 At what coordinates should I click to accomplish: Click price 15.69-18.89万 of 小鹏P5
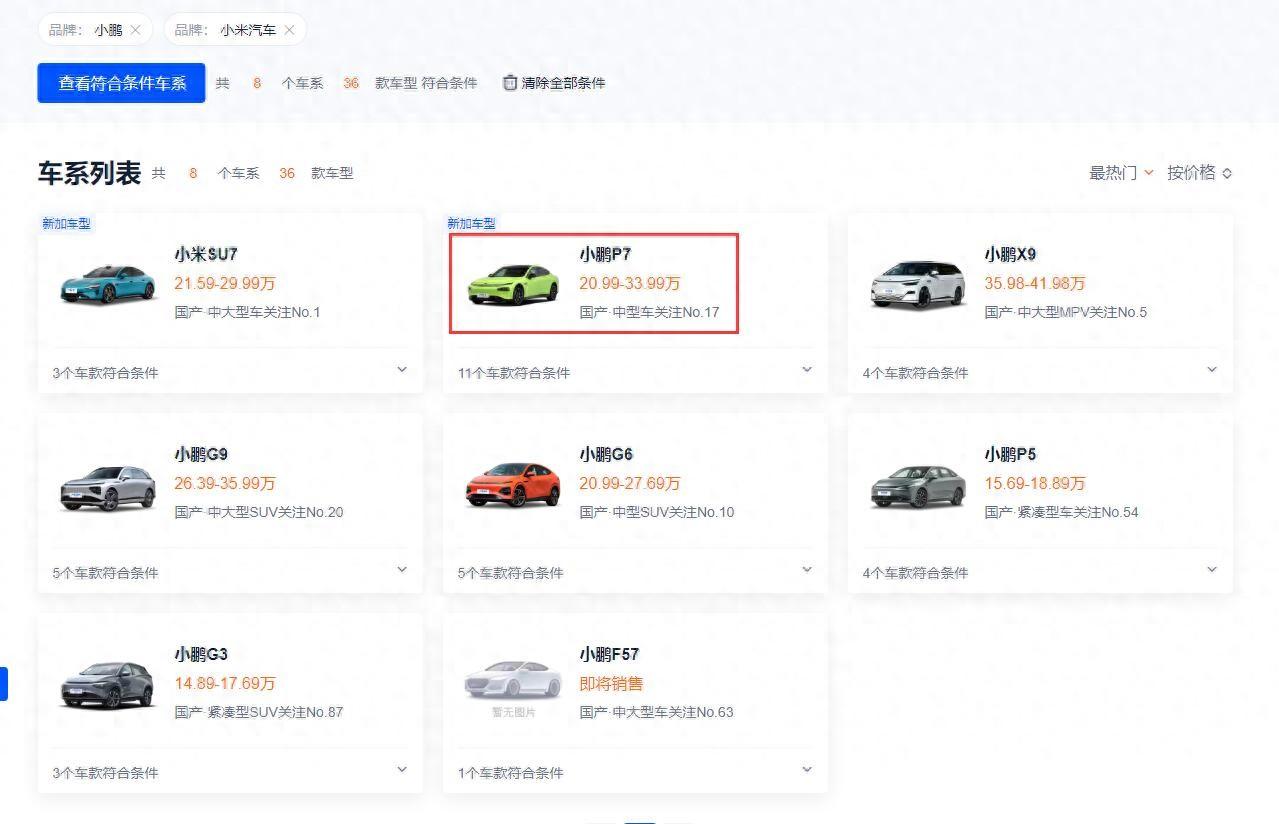click(x=1035, y=483)
